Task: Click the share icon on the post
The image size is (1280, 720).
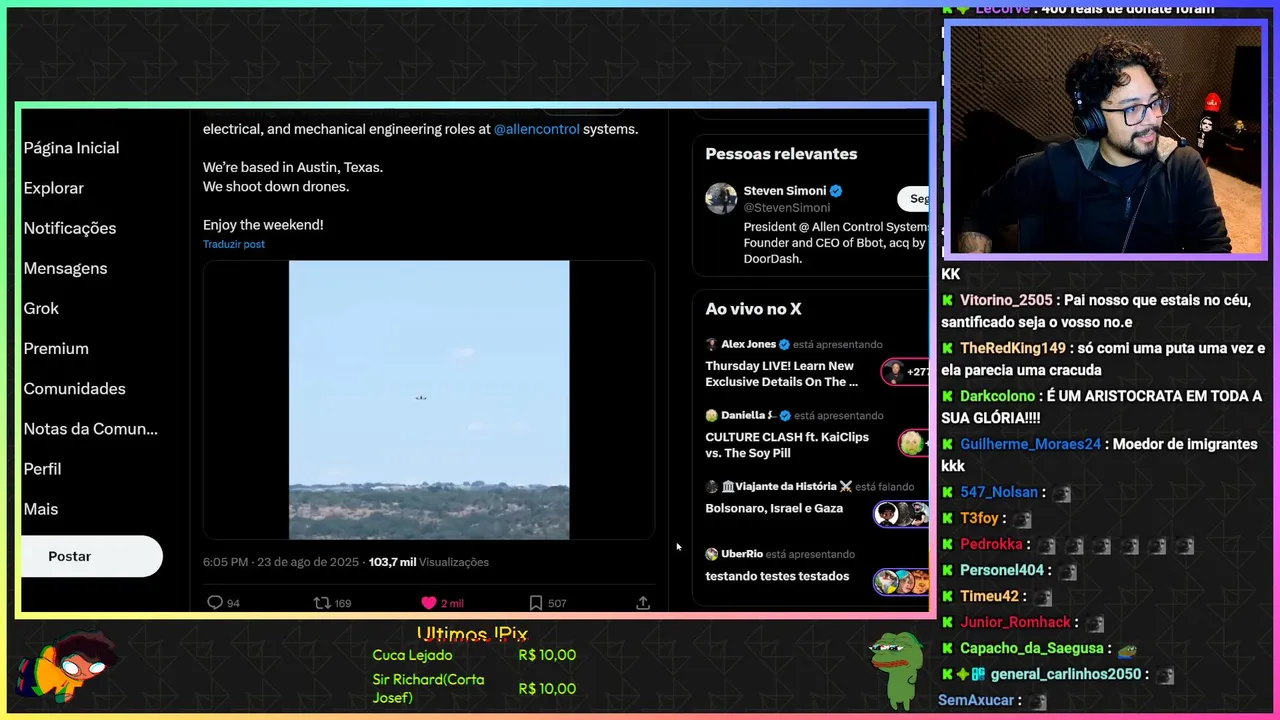Action: 643,603
